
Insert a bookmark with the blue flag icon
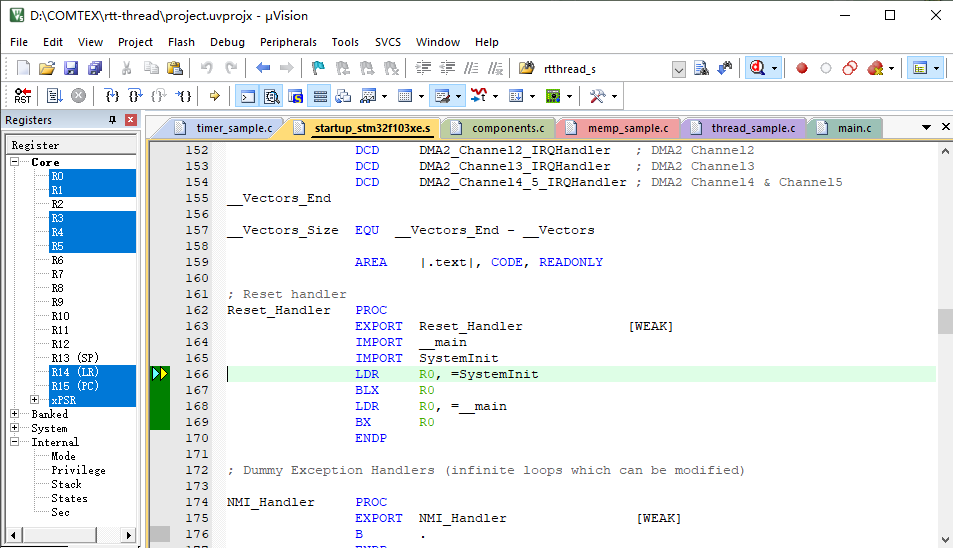tap(318, 68)
